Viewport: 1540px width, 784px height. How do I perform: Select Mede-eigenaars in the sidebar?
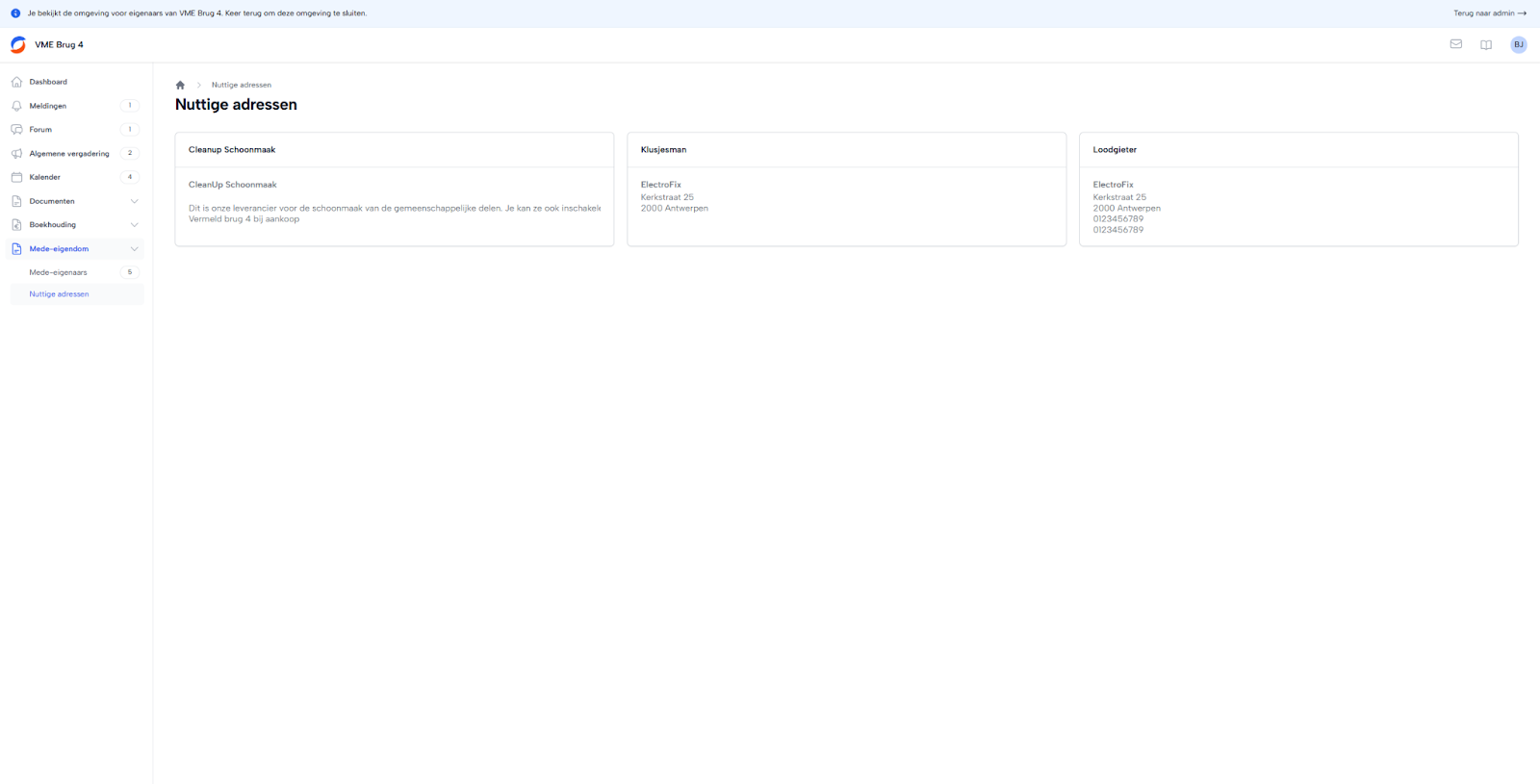[58, 272]
